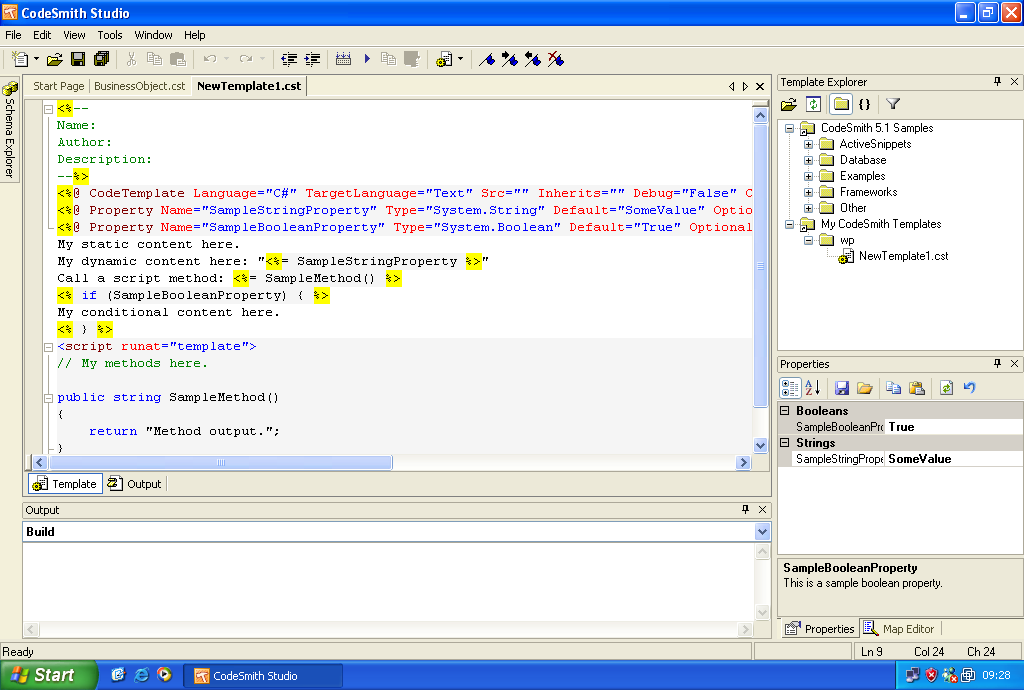Image resolution: width=1024 pixels, height=690 pixels.
Task: Click the Open file toolbar icon
Action: pos(55,59)
